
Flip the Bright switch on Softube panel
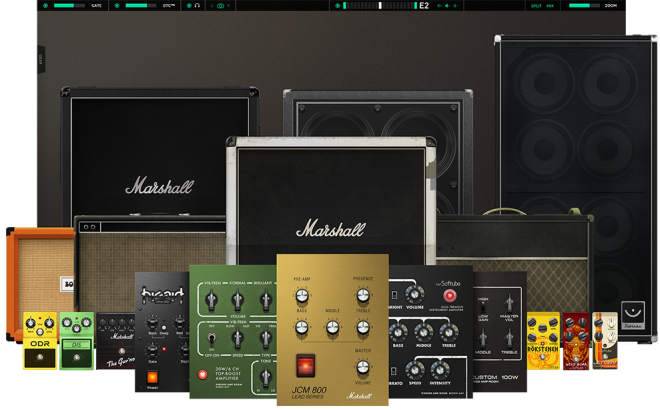394,295
